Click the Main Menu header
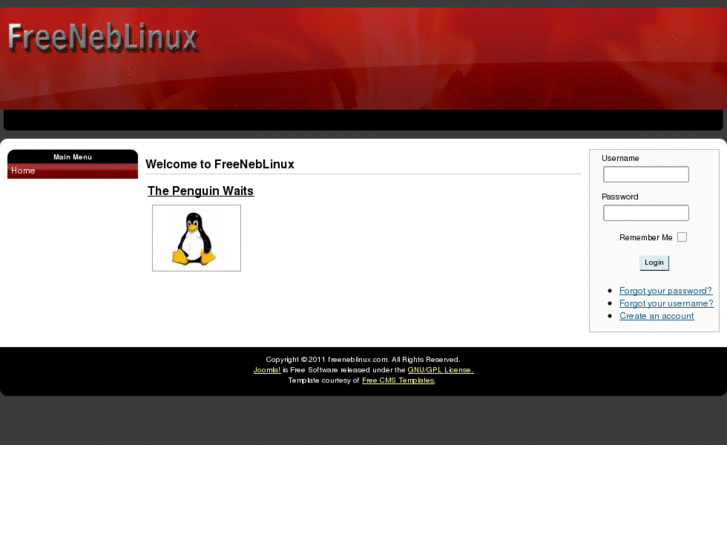 72,157
